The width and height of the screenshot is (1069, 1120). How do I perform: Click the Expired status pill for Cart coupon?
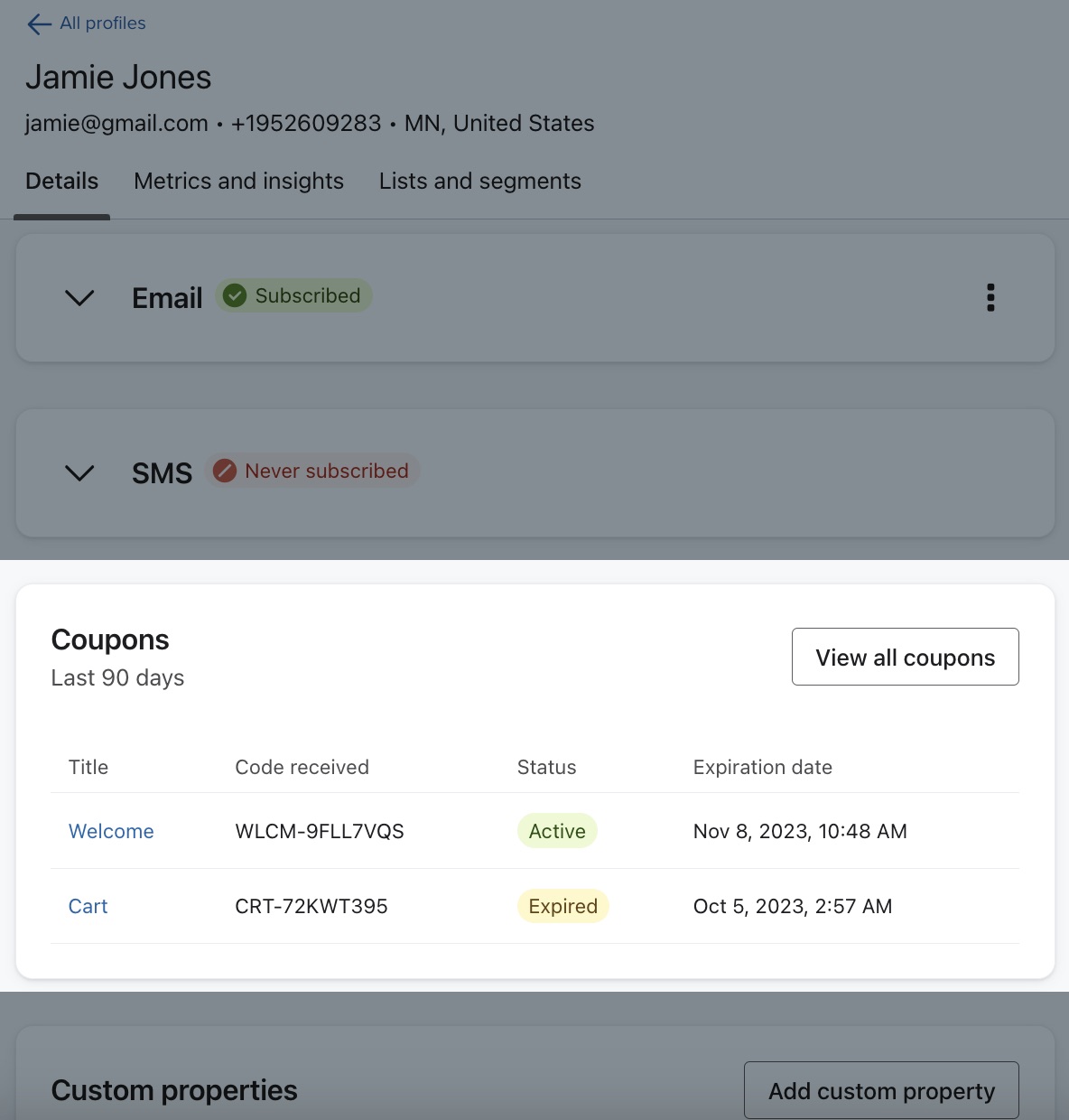point(562,906)
